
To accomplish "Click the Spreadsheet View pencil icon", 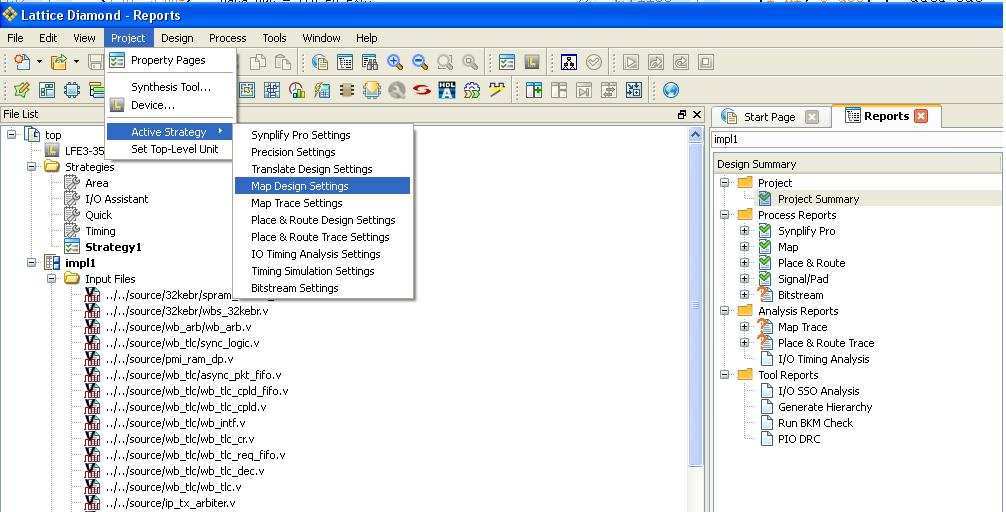I will point(22,90).
